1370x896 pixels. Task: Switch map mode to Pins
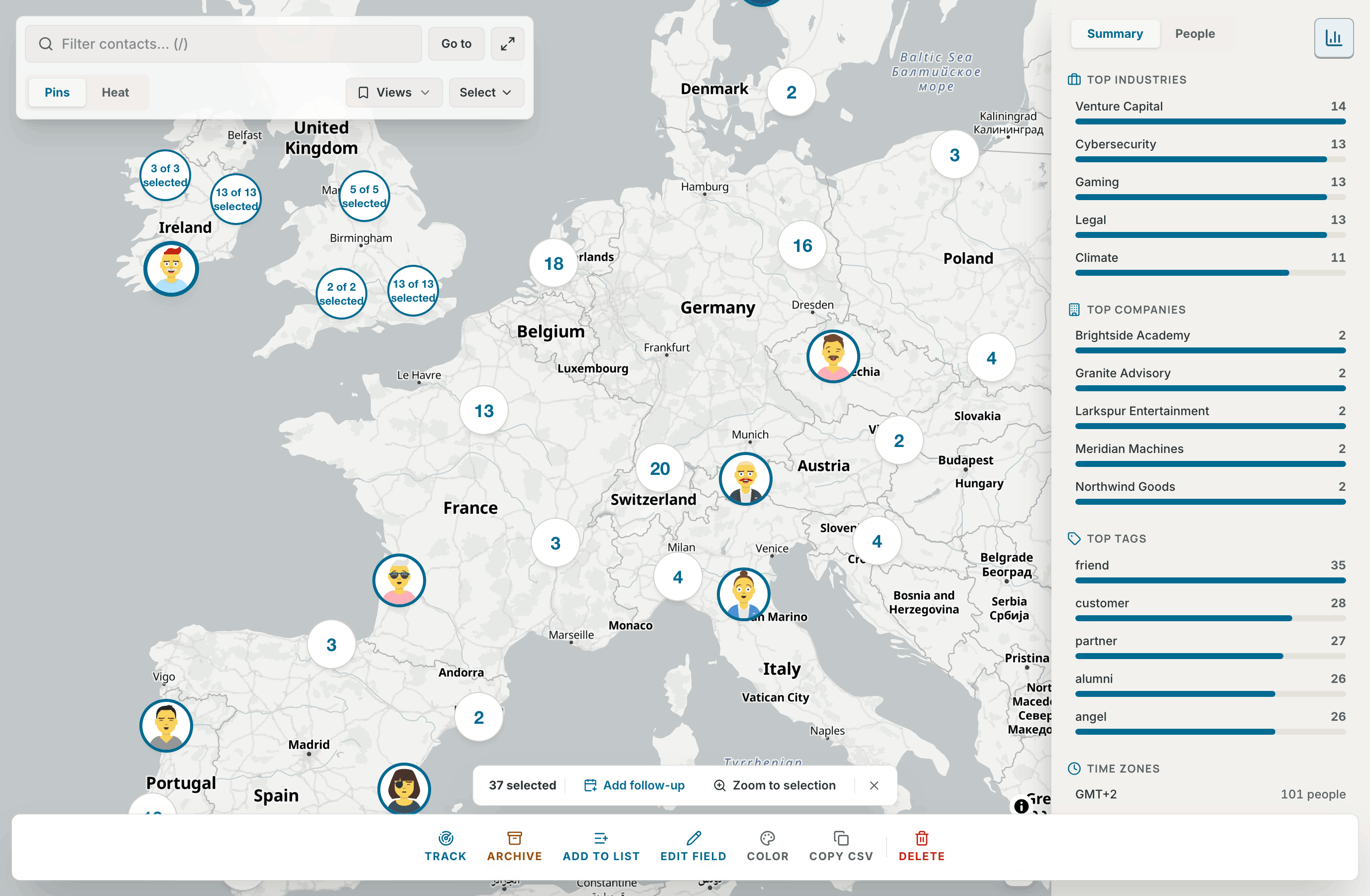point(57,92)
